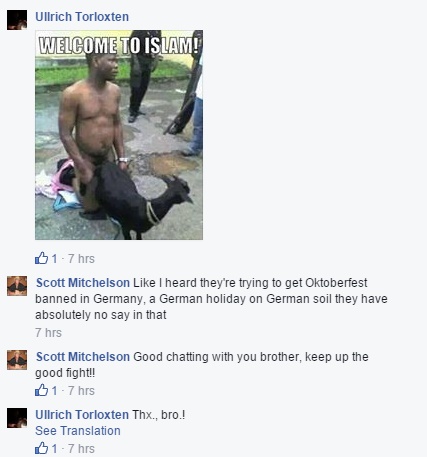Click 'See Translation' under Ullrich's reply

click(78, 431)
